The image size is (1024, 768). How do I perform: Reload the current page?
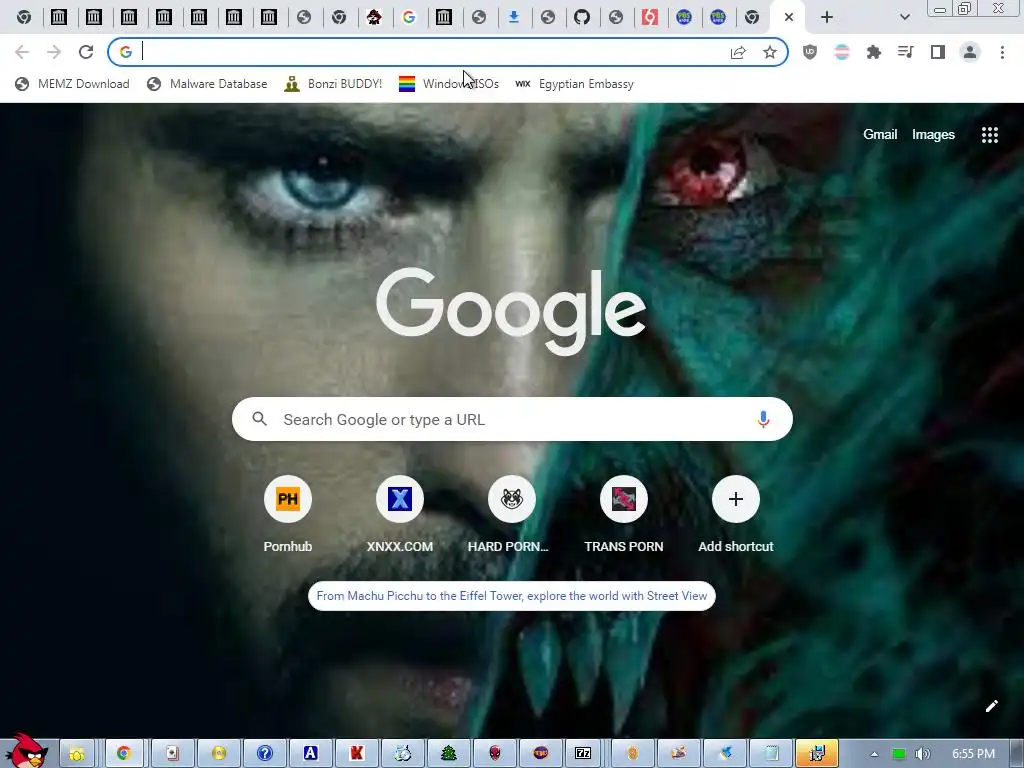(86, 52)
